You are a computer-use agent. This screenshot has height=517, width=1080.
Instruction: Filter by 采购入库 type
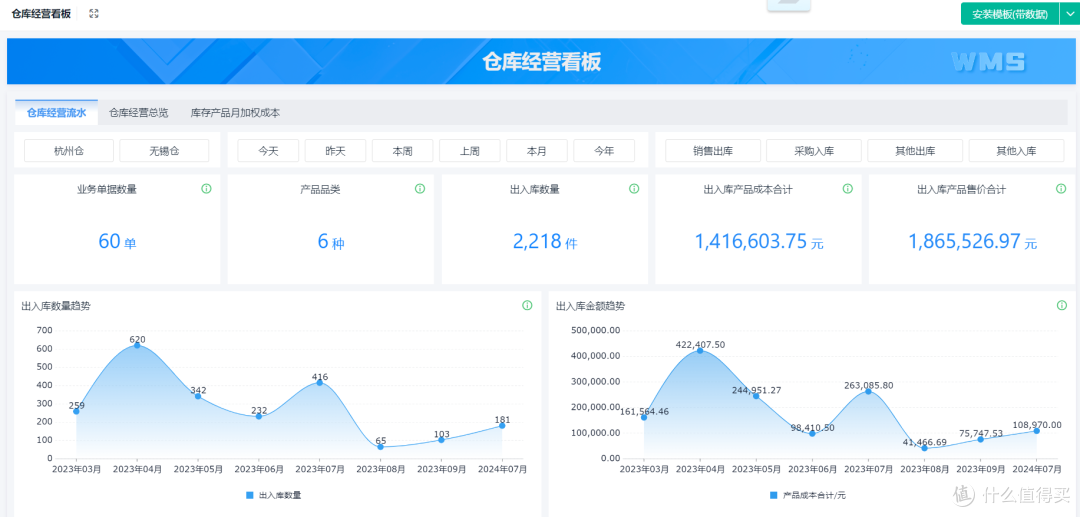tap(814, 151)
